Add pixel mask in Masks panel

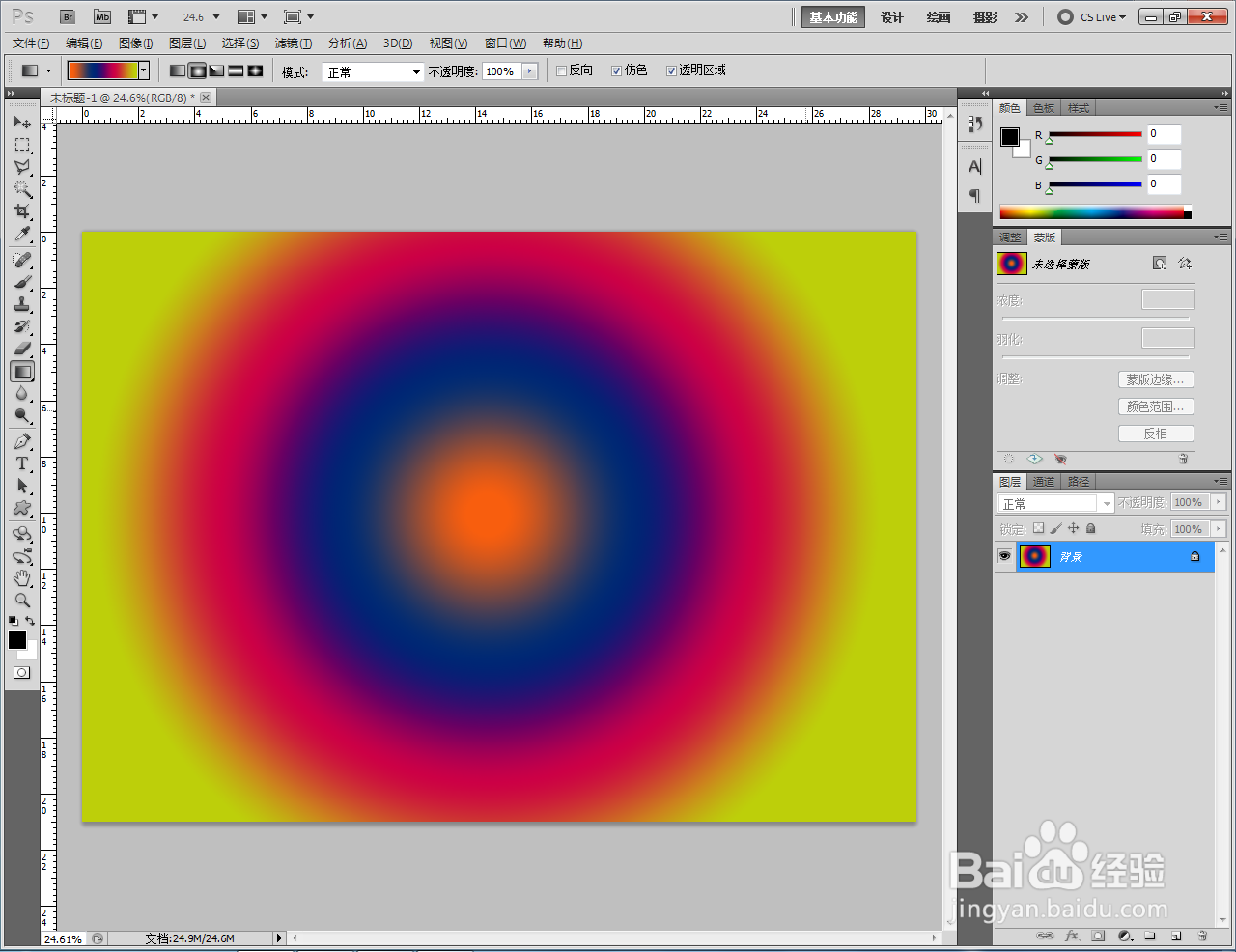click(x=1160, y=264)
